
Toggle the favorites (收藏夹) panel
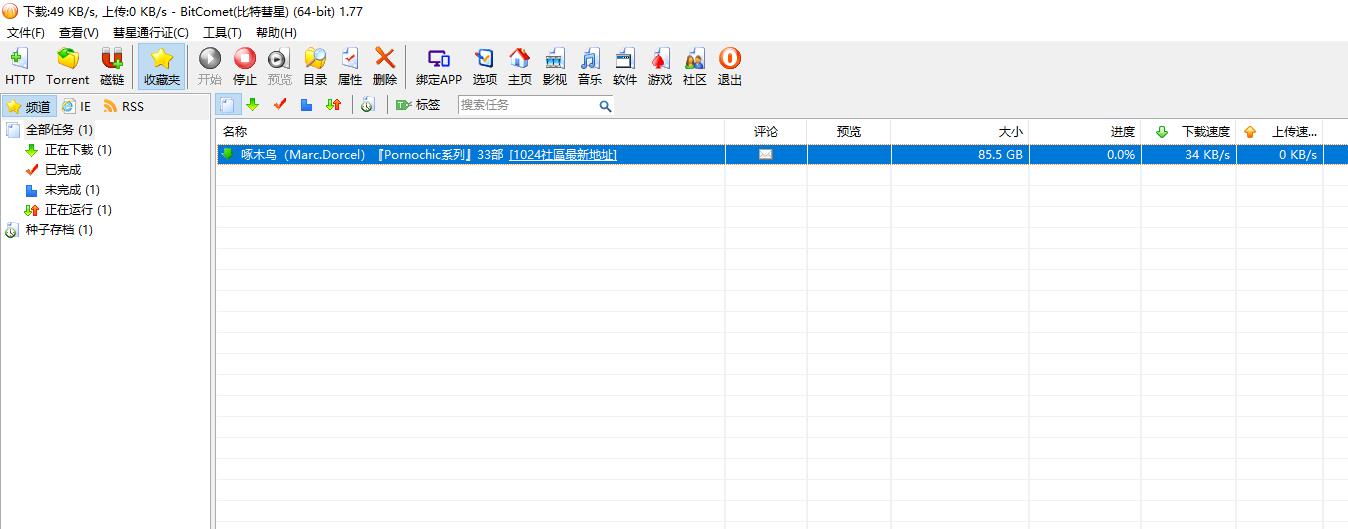161,66
